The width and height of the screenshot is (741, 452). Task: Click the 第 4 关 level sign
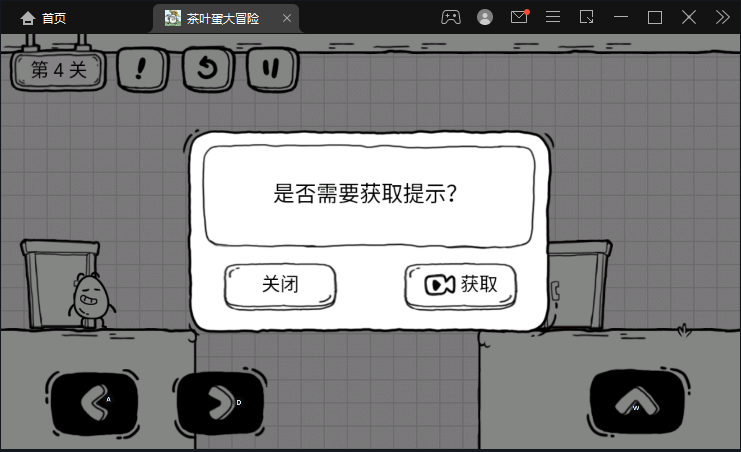coord(59,70)
